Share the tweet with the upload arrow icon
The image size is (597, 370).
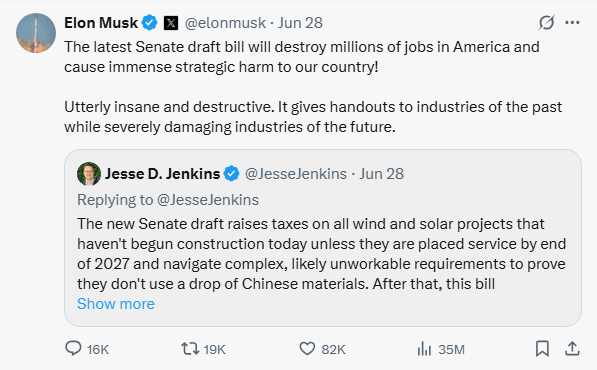572,348
